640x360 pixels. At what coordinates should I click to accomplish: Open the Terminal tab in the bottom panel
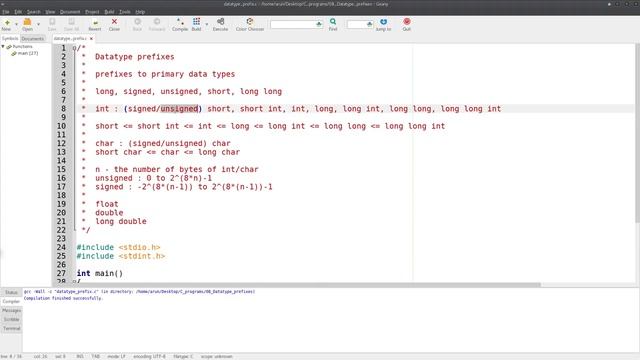point(11,328)
